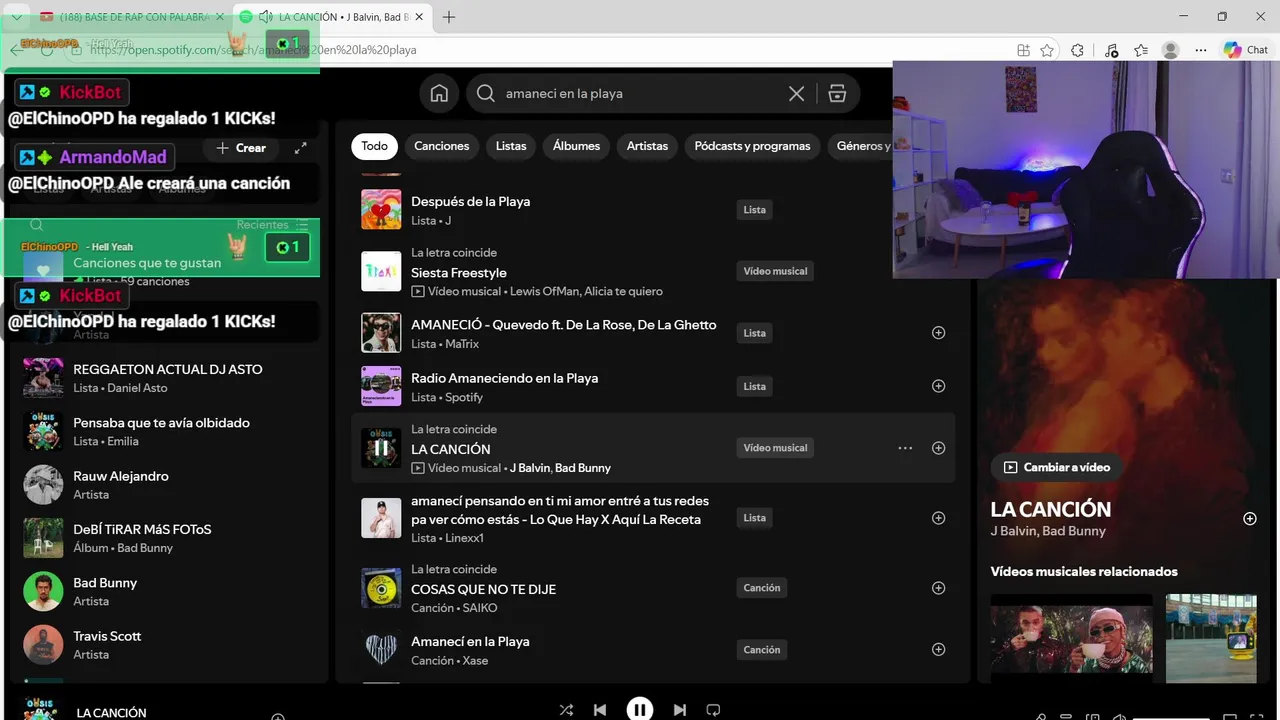Image resolution: width=1280 pixels, height=720 pixels.
Task: Open Siesta Freestyle video result
Action: (459, 272)
